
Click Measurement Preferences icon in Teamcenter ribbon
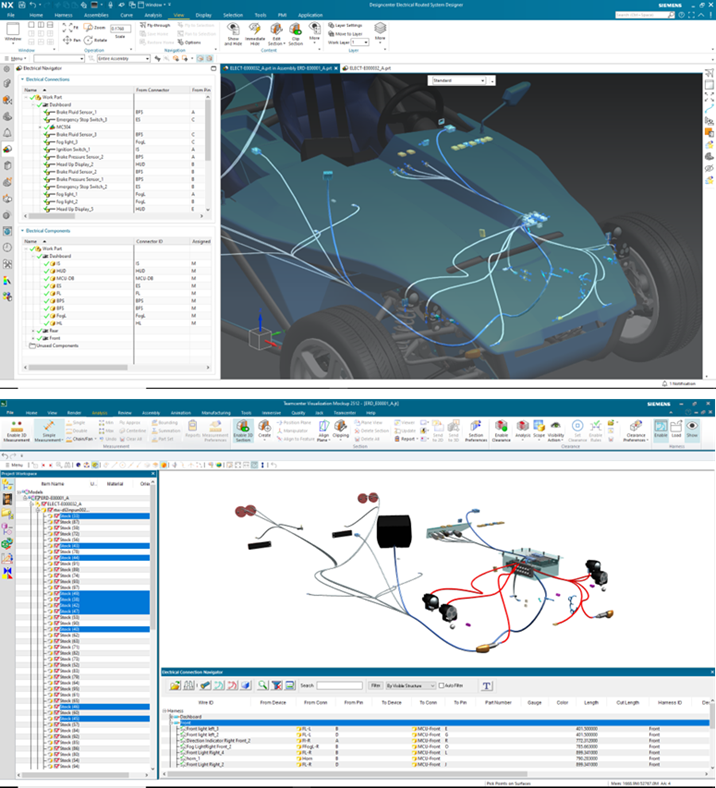pyautogui.click(x=216, y=431)
